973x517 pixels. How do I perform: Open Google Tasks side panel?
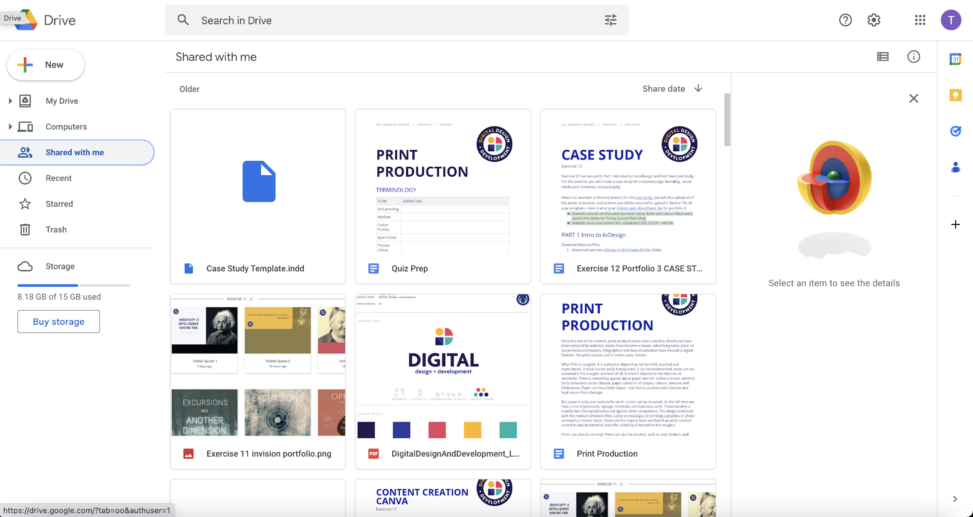click(955, 131)
